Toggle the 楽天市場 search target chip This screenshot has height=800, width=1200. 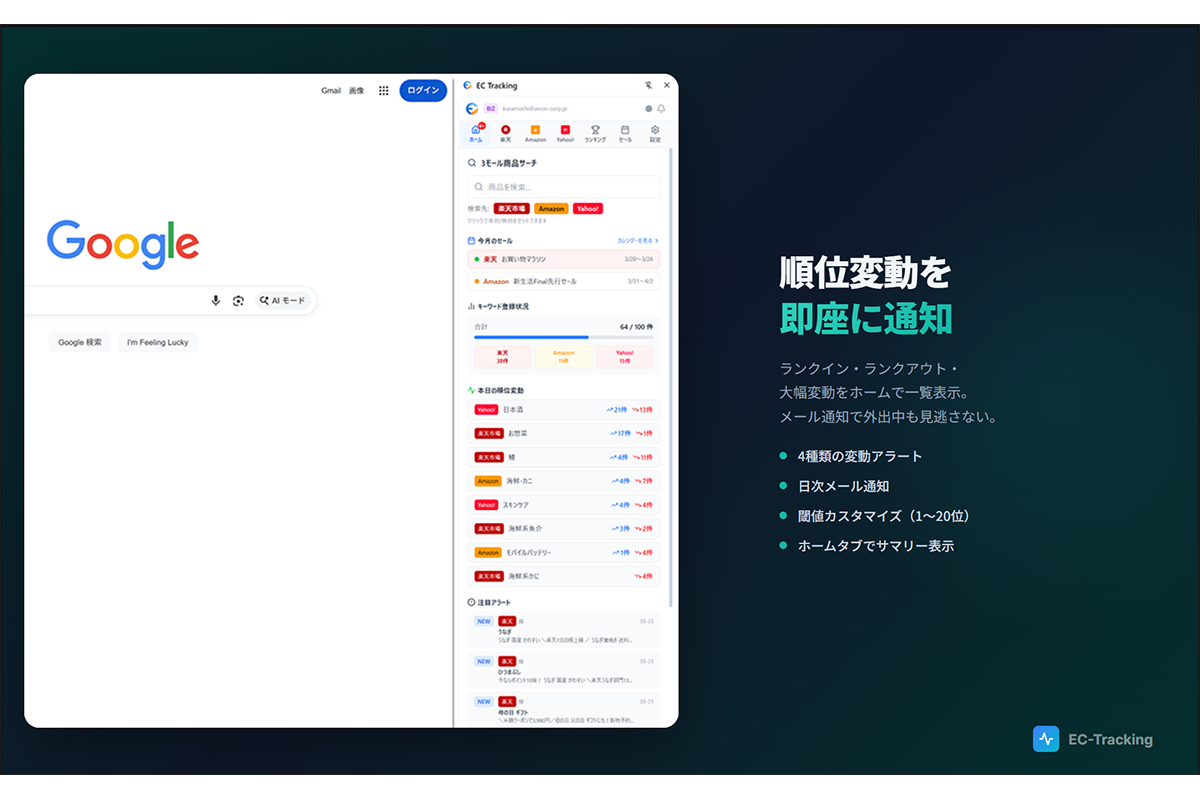(x=511, y=209)
